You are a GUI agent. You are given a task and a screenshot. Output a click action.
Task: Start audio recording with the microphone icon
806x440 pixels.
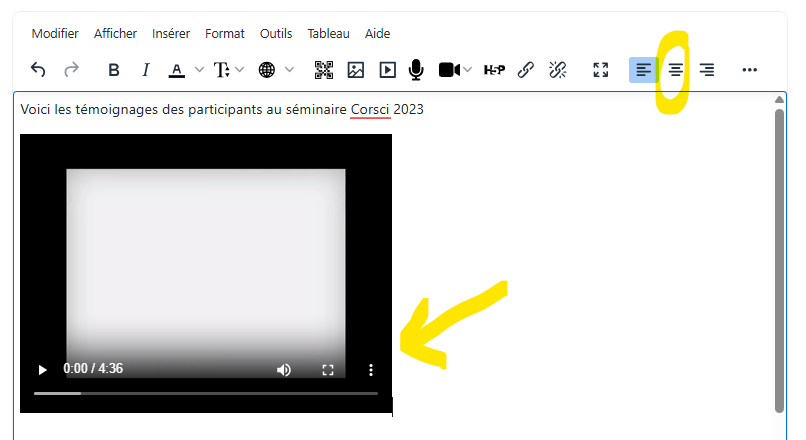point(416,69)
